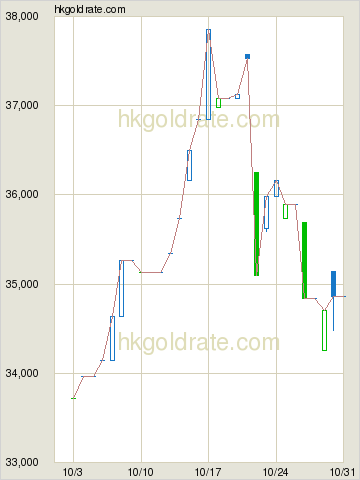Click the hkgoldrate.com title text

pos(90,9)
